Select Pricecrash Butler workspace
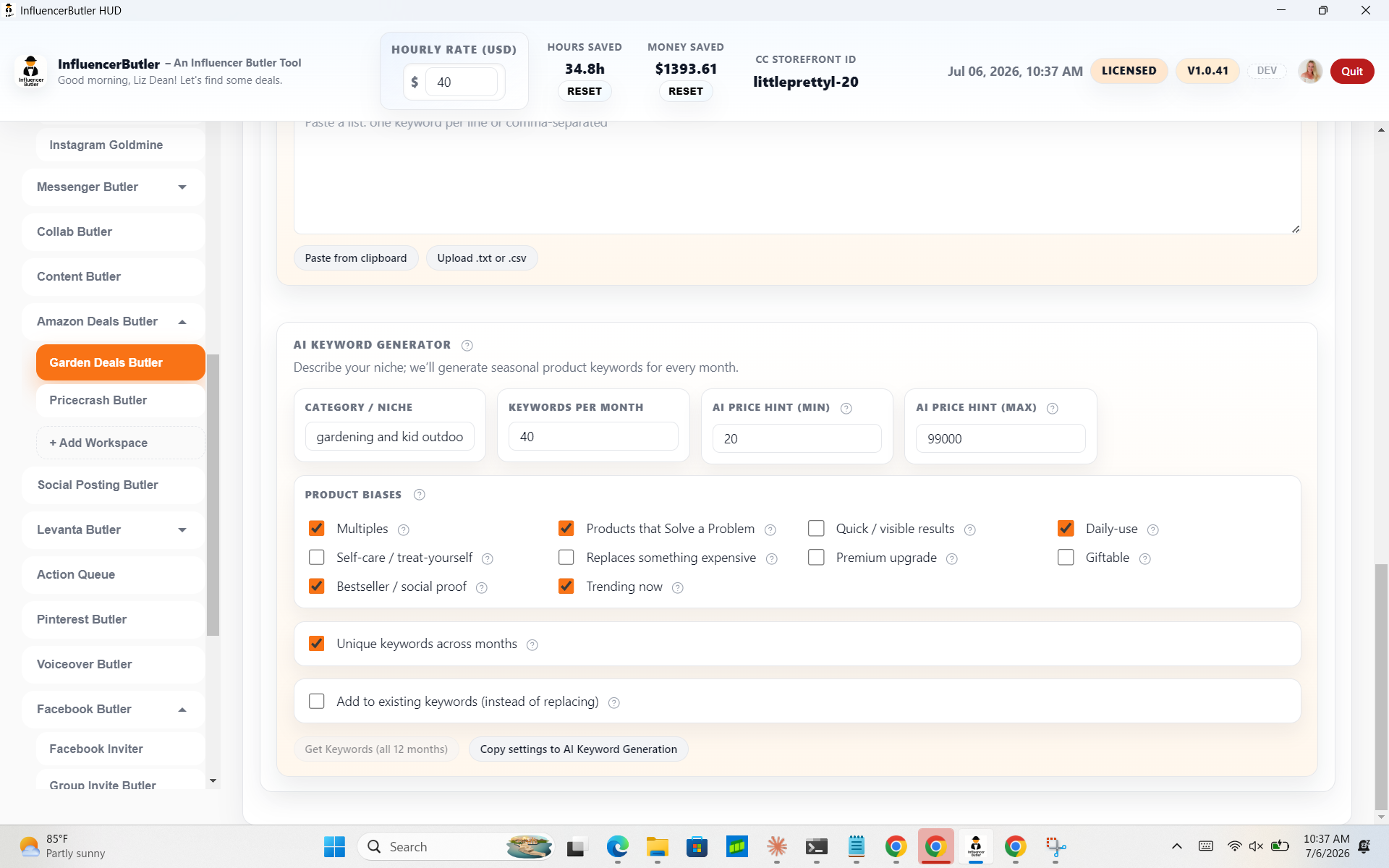The height and width of the screenshot is (868, 1389). (120, 401)
